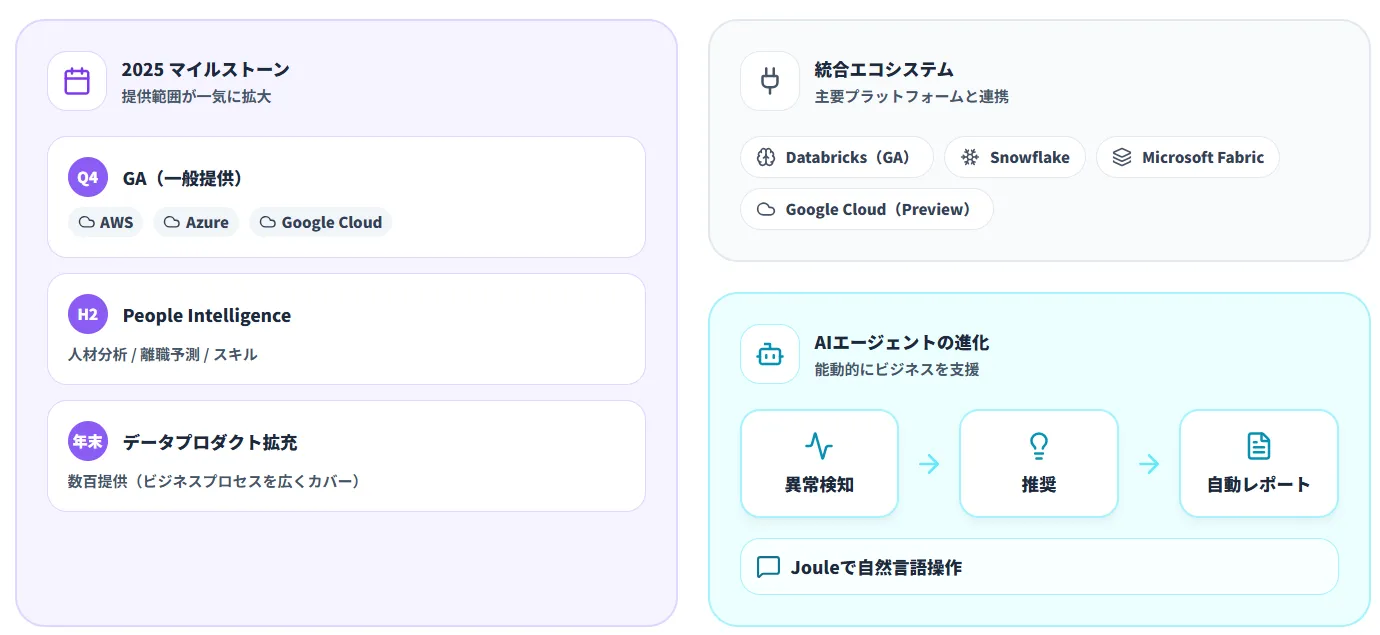Click the calendar icon beside 2025 マイルストーン
Viewport: 1380px width, 635px height.
click(x=77, y=81)
